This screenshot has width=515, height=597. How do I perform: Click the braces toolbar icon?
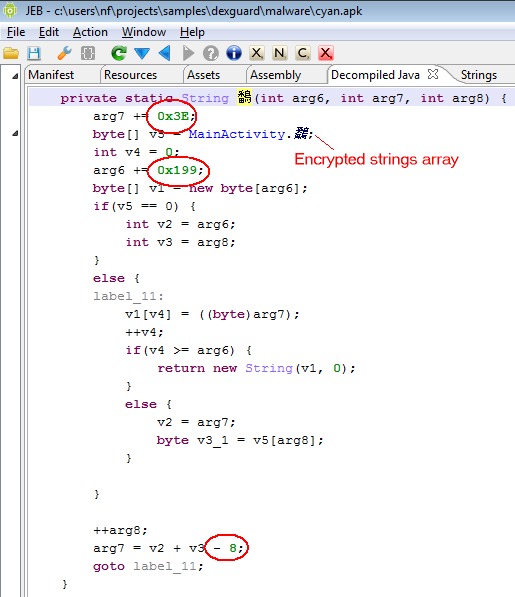click(x=88, y=53)
